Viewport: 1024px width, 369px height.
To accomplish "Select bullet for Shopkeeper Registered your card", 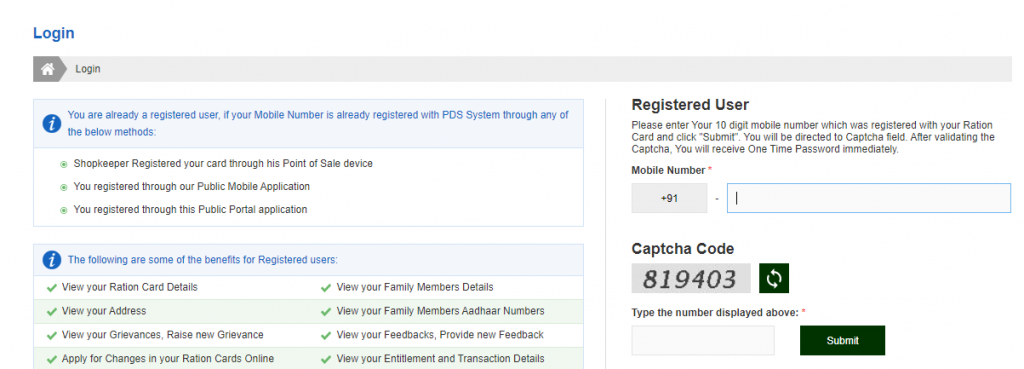I will (64, 164).
